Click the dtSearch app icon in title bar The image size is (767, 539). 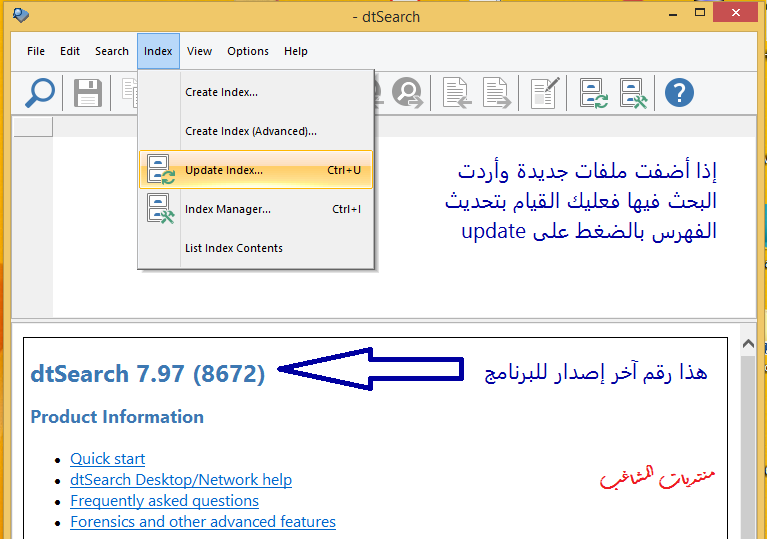coord(21,15)
